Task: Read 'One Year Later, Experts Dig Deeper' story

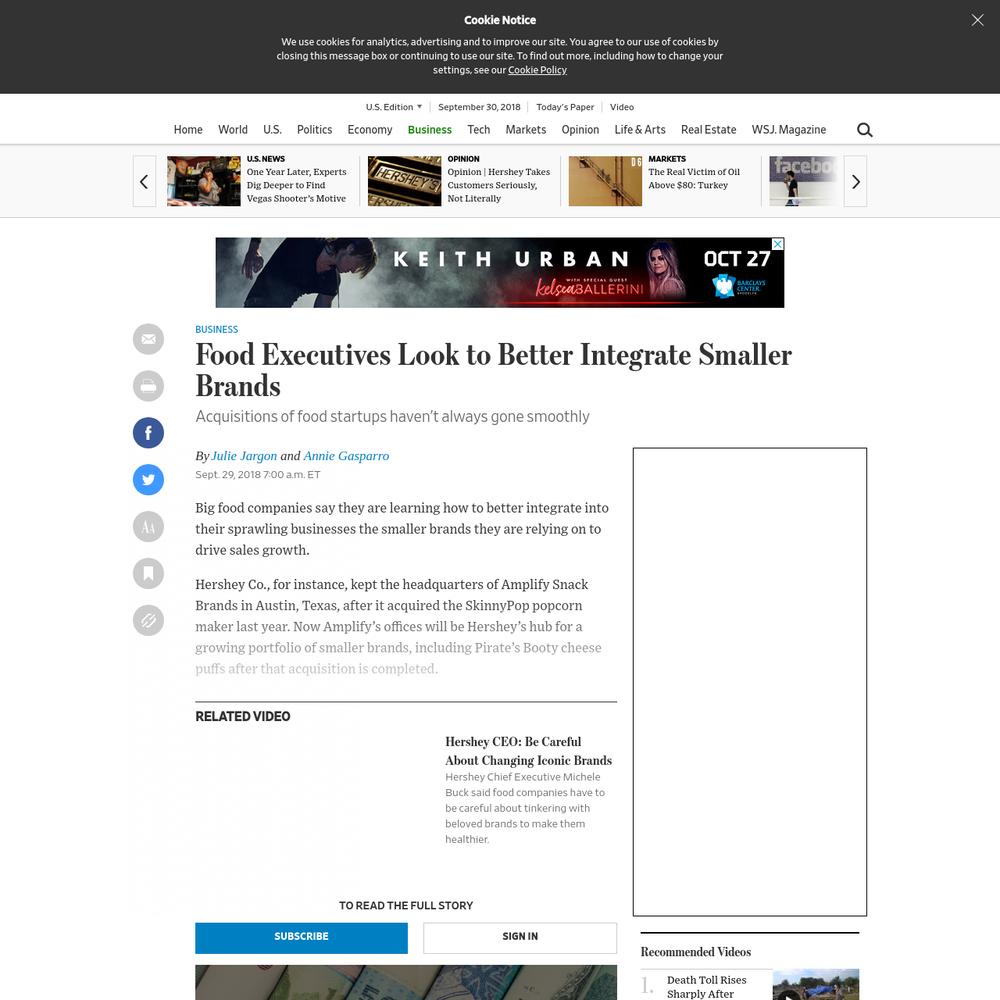Action: point(297,185)
